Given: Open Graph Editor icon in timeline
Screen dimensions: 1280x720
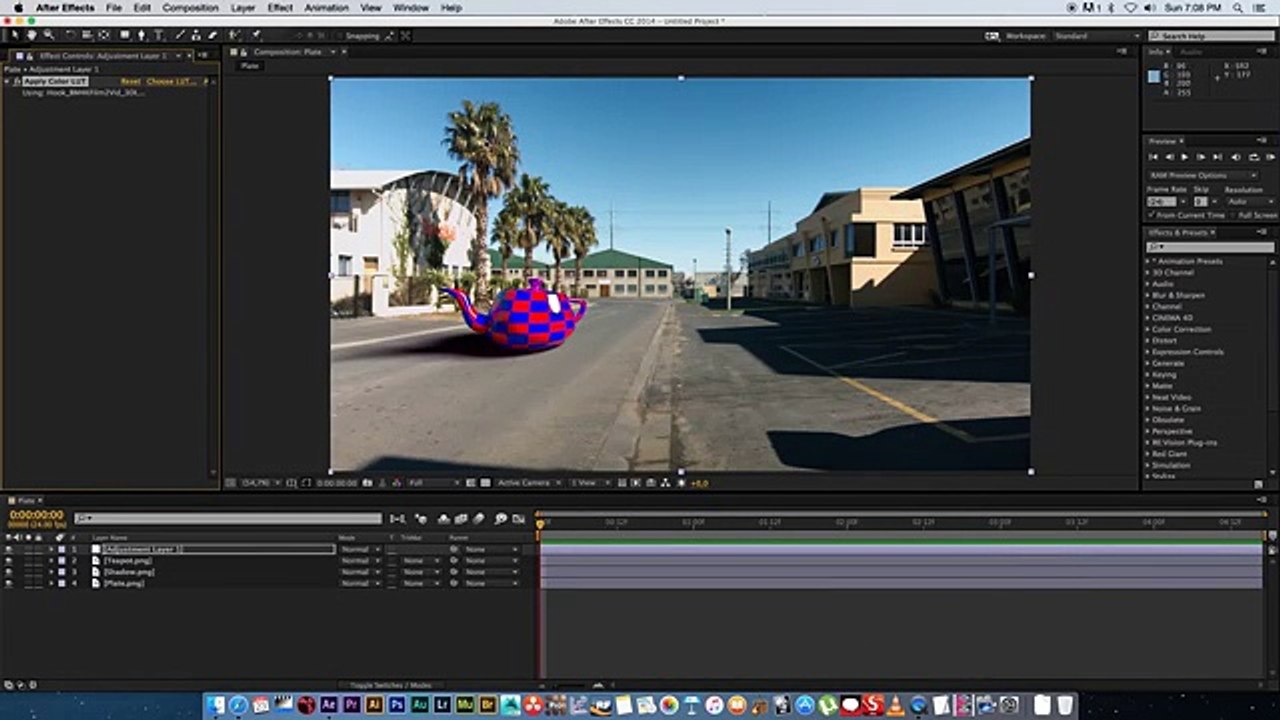Looking at the screenshot, I should (519, 518).
